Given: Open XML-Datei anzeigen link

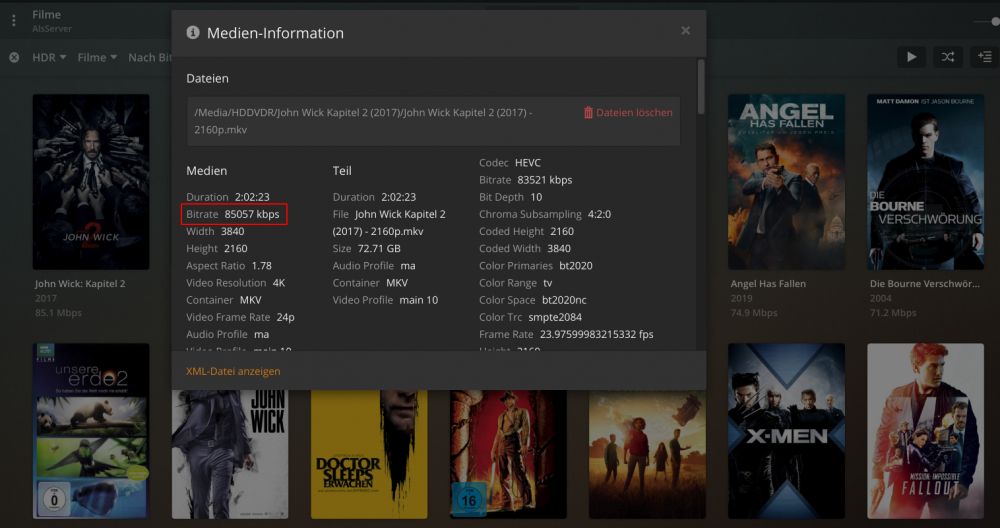Looking at the screenshot, I should click(x=233, y=371).
